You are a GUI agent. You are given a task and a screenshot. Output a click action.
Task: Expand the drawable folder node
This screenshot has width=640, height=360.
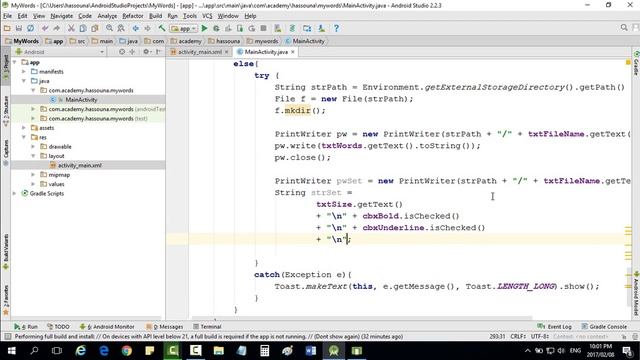point(33,147)
